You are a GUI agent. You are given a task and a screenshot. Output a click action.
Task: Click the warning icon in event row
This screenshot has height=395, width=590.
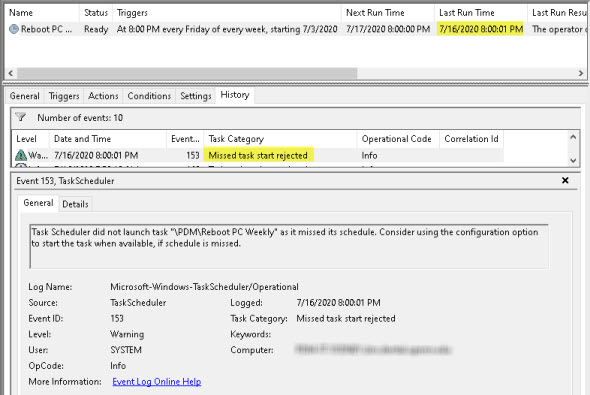pyautogui.click(x=21, y=155)
